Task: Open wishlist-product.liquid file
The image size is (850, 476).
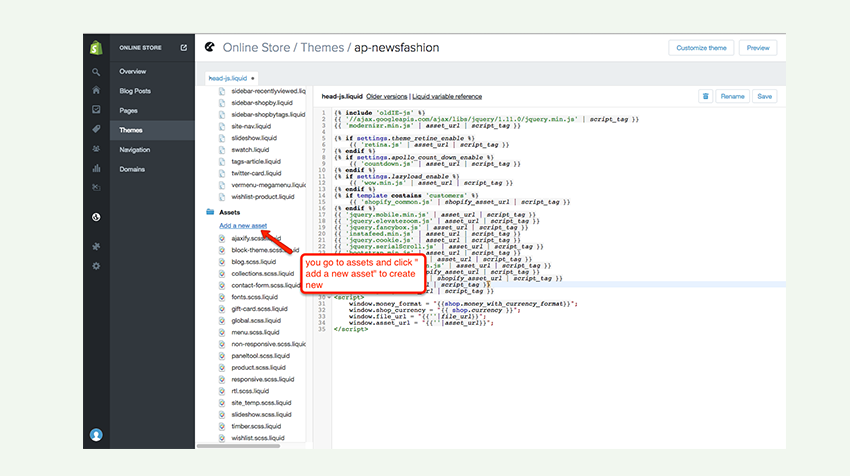Action: [263, 197]
